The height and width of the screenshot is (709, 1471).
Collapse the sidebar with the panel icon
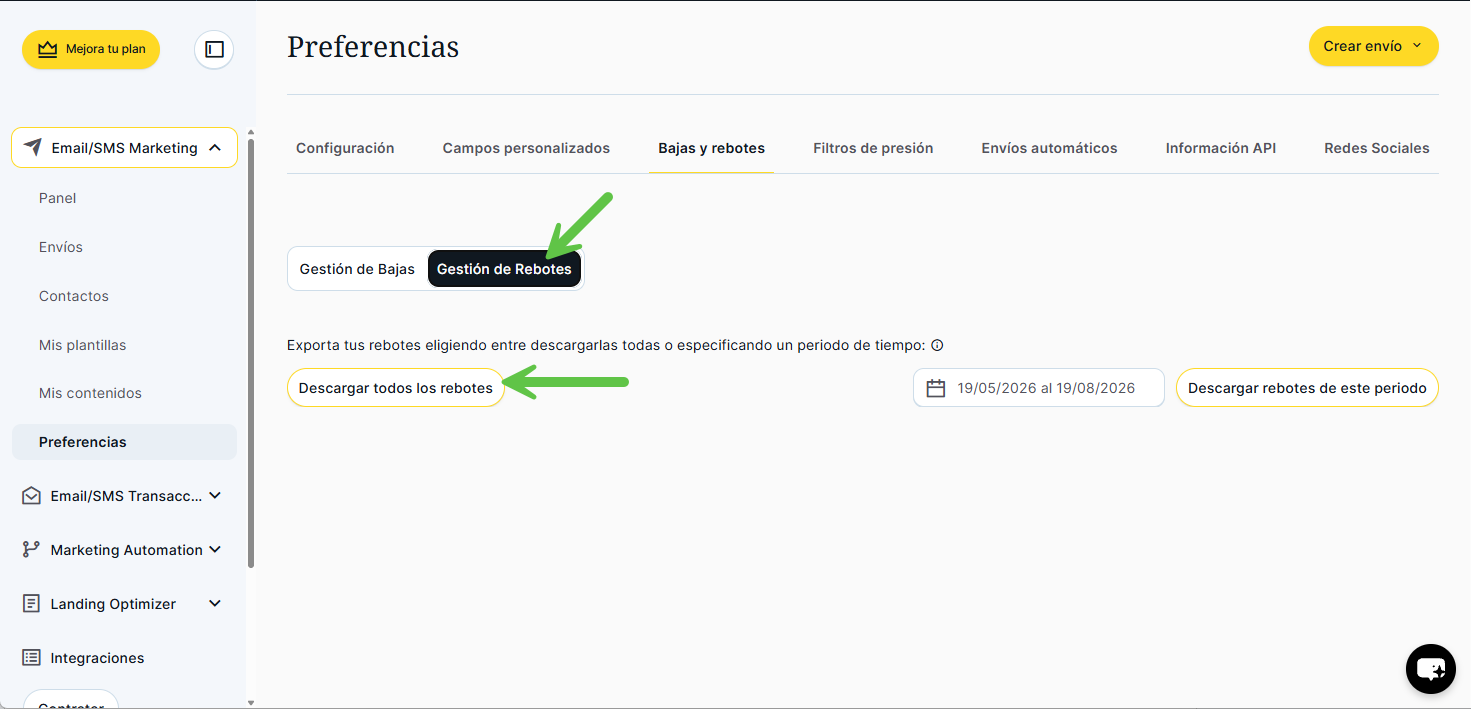click(x=214, y=49)
